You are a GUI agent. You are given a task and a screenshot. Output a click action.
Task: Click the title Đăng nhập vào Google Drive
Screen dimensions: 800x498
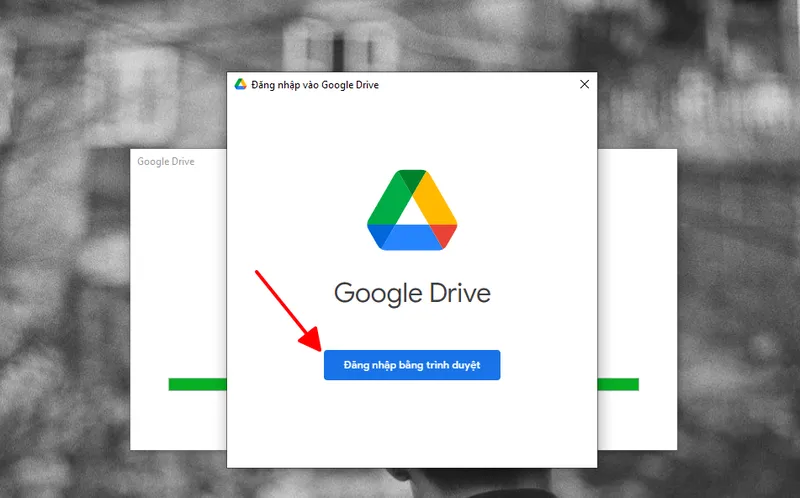coord(315,85)
